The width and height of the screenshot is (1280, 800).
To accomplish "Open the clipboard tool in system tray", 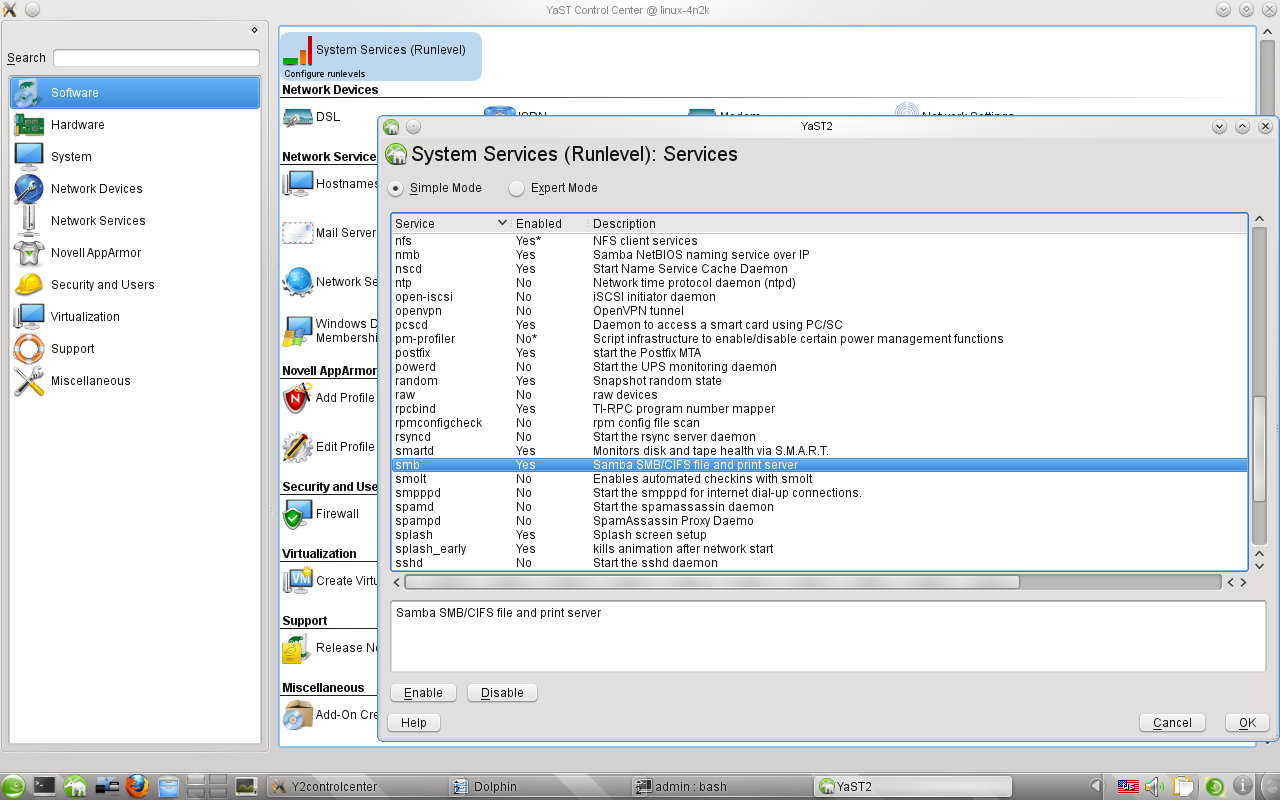I will (1184, 786).
